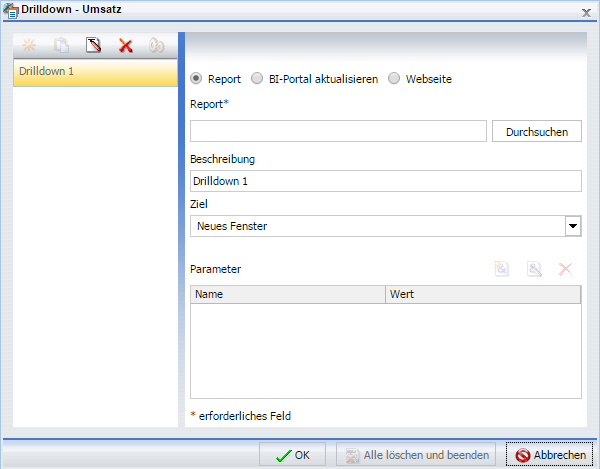Click the rename drilldown pencil icon
Image resolution: width=600 pixels, height=469 pixels.
[x=93, y=46]
